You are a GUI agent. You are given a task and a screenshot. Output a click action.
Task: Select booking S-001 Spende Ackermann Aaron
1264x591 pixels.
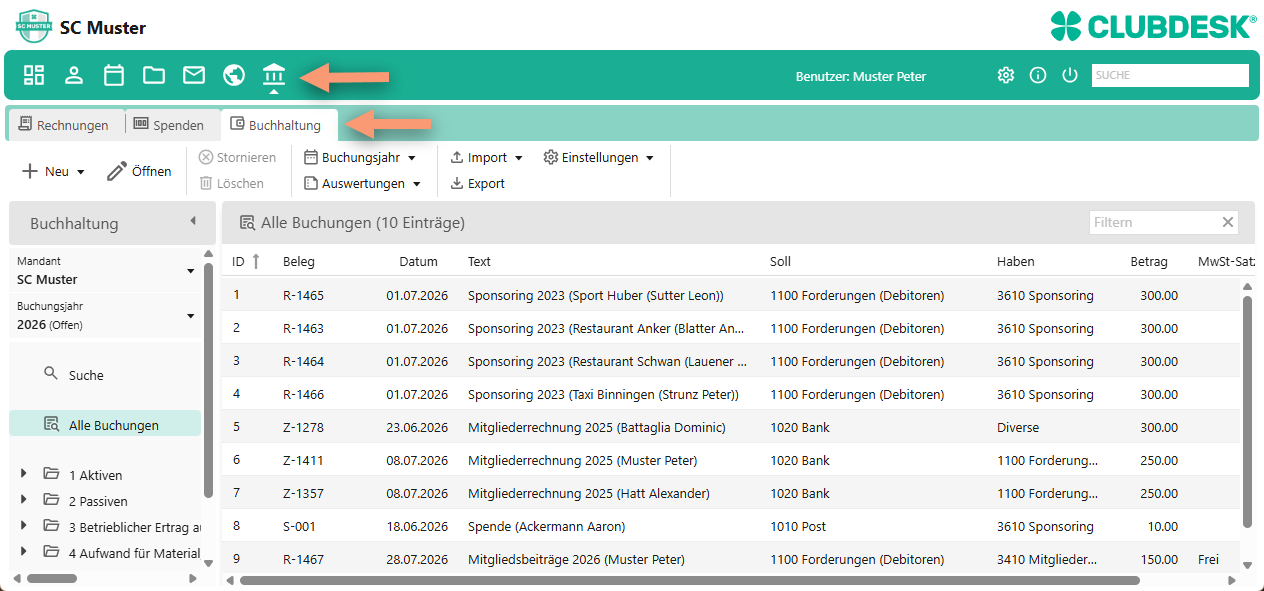point(731,526)
